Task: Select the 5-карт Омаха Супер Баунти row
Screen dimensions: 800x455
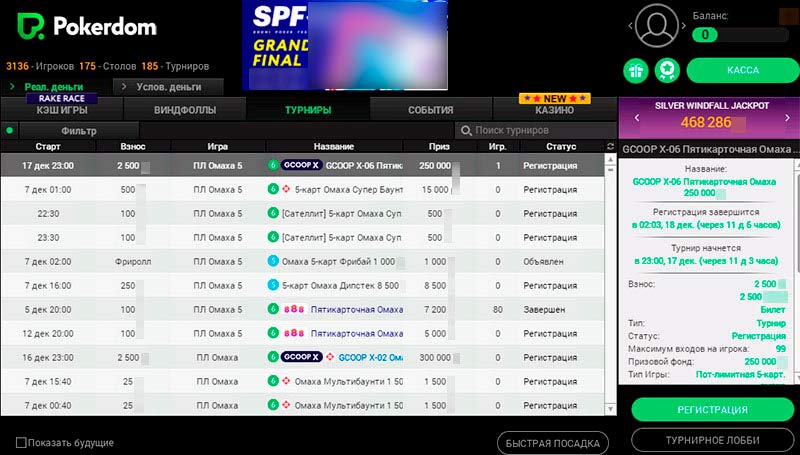Action: tap(302, 189)
